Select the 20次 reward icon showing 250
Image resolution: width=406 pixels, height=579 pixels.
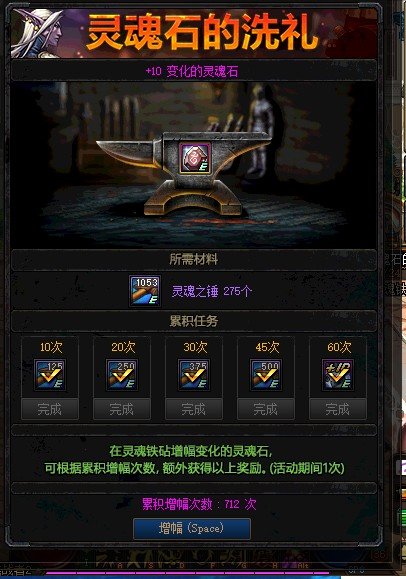tap(122, 374)
